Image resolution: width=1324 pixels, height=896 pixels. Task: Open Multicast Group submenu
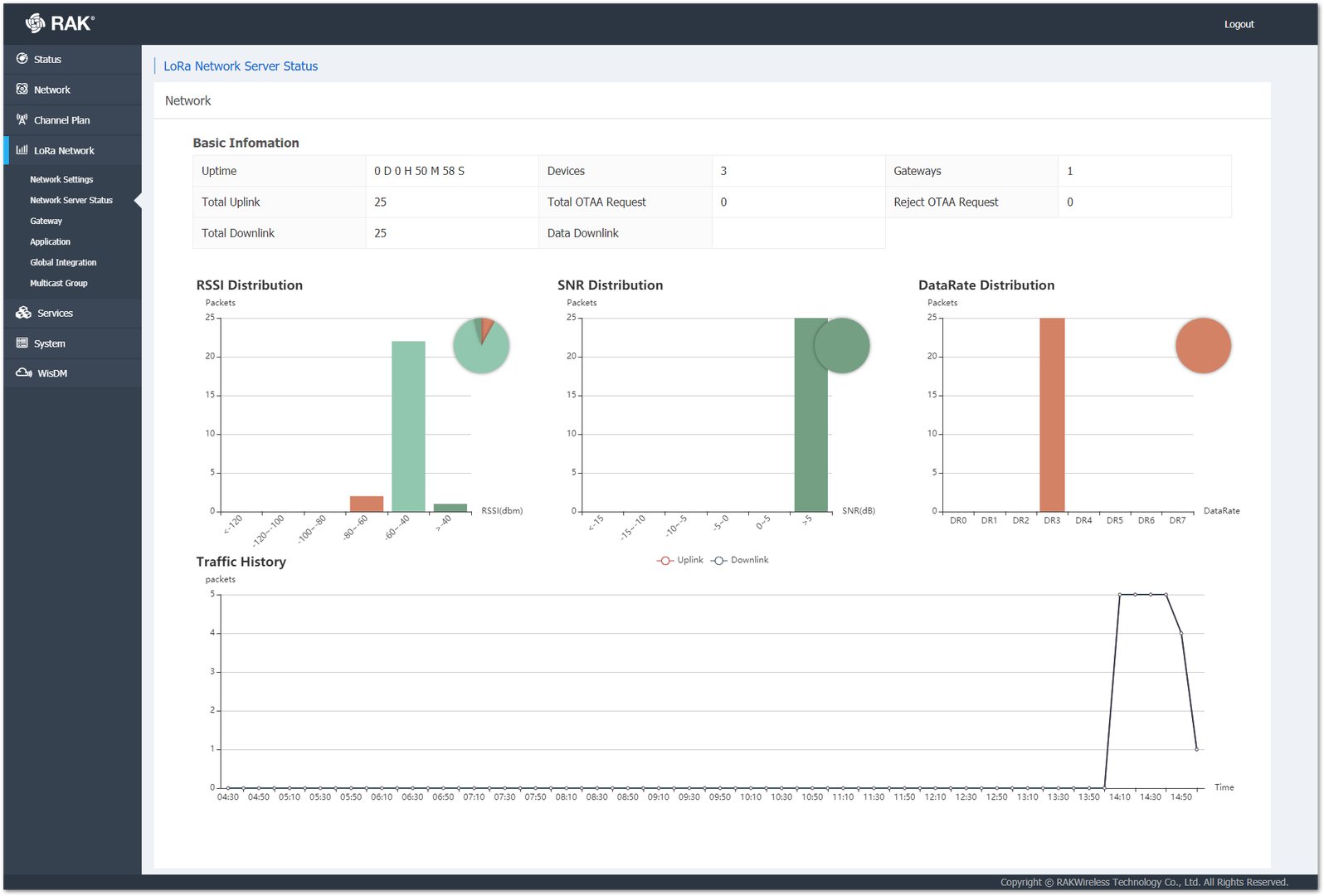[x=59, y=283]
